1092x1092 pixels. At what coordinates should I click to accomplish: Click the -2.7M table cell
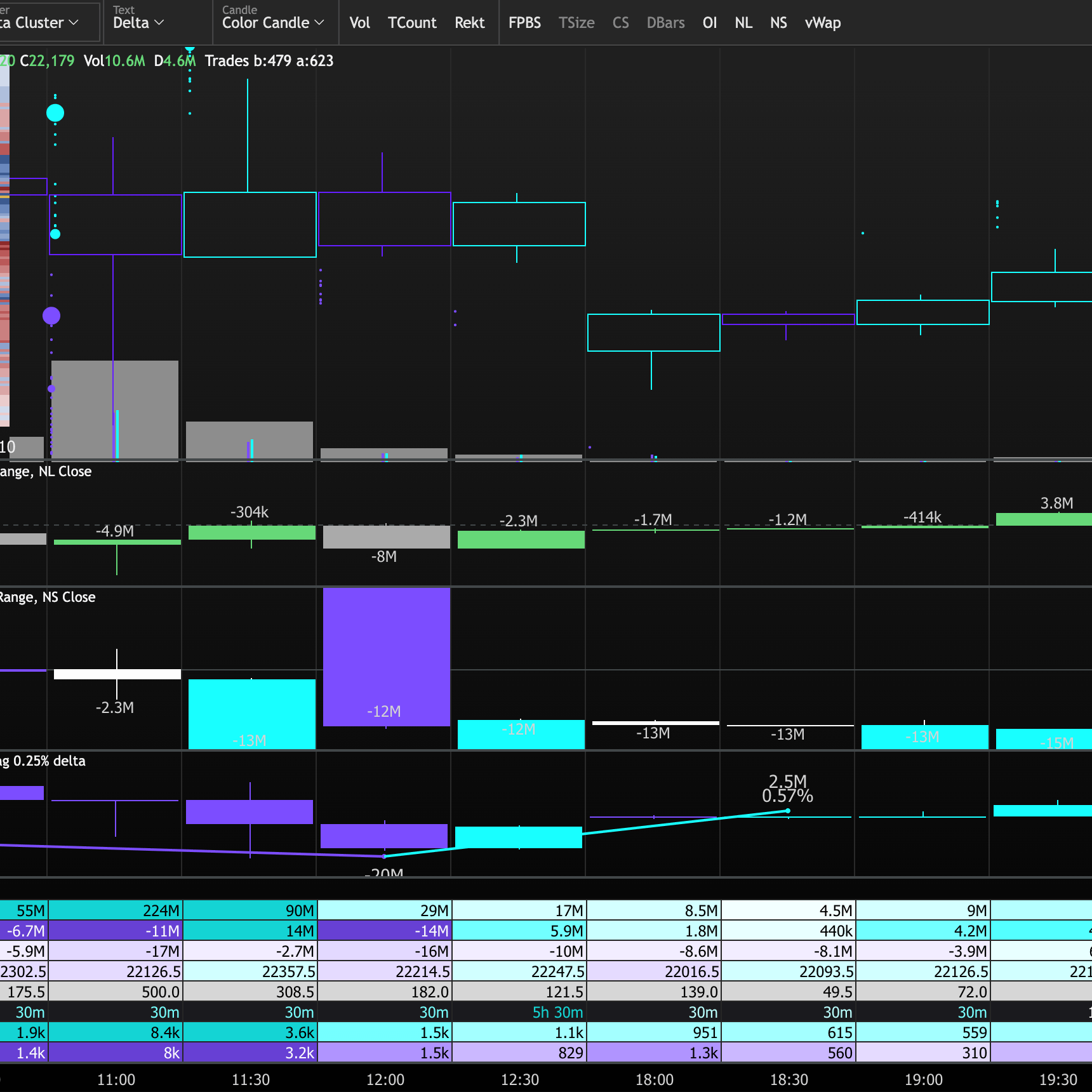pos(250,951)
